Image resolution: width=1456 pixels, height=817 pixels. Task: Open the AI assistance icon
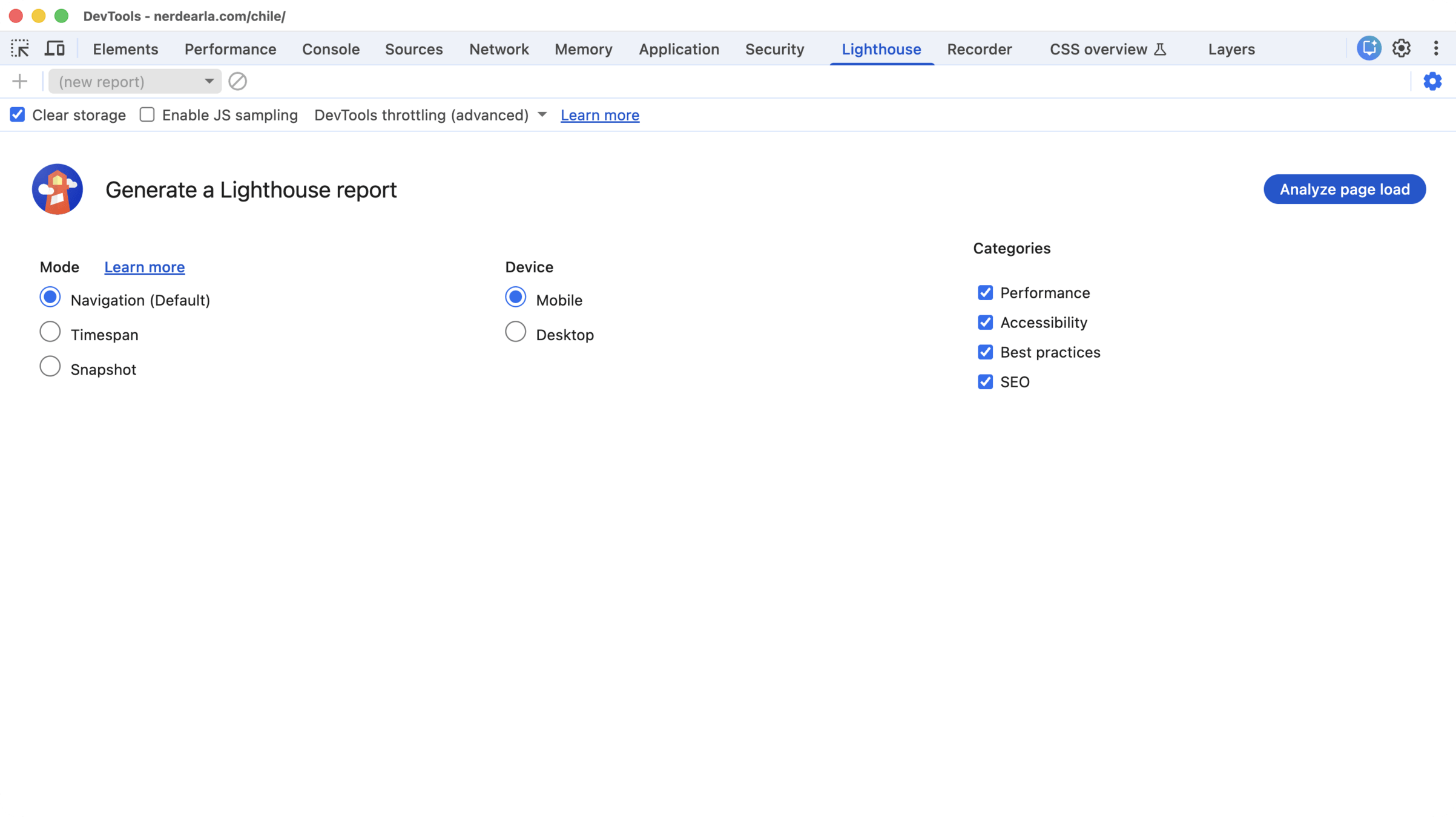coord(1368,48)
